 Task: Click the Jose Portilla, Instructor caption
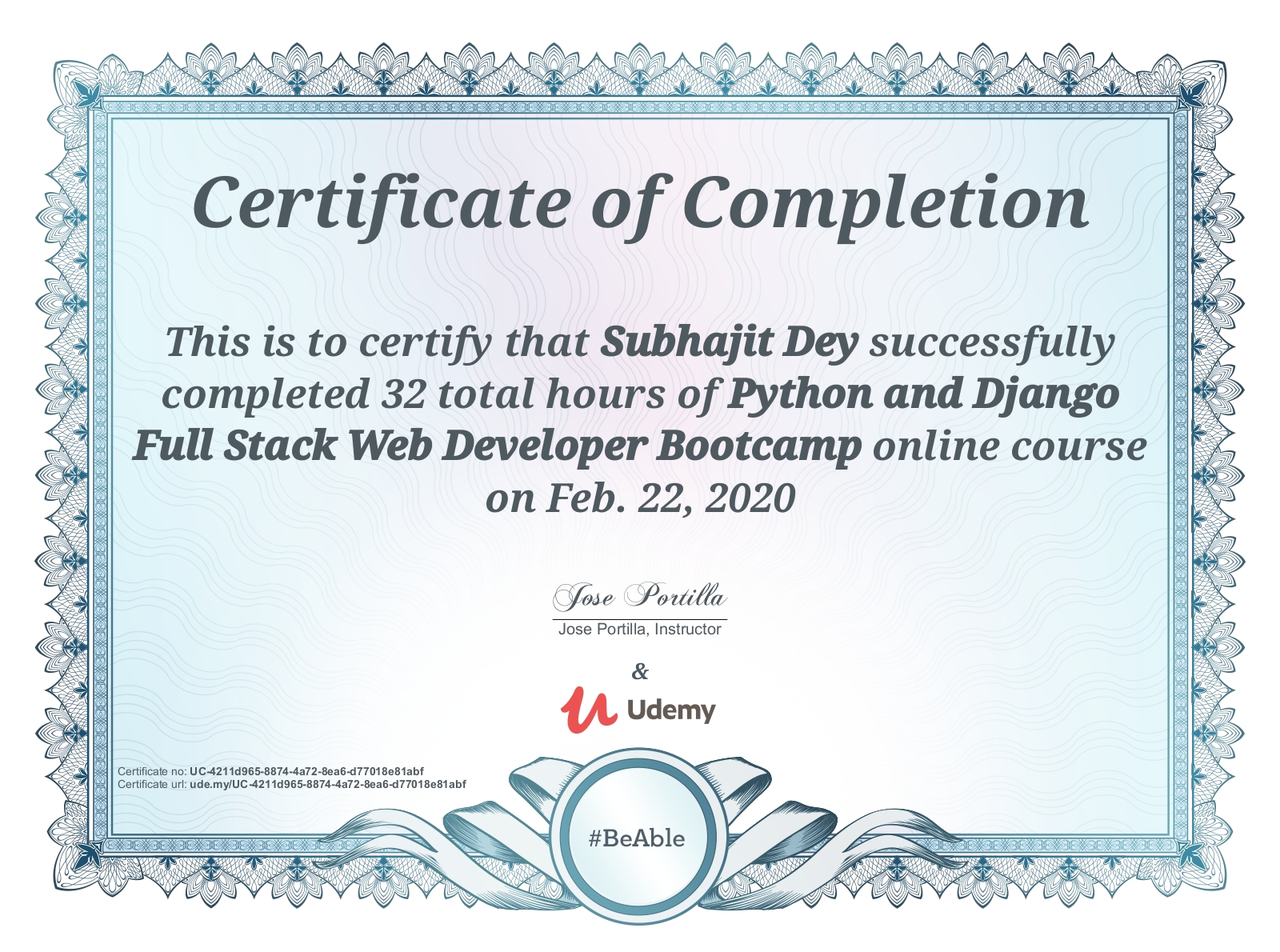point(639,630)
